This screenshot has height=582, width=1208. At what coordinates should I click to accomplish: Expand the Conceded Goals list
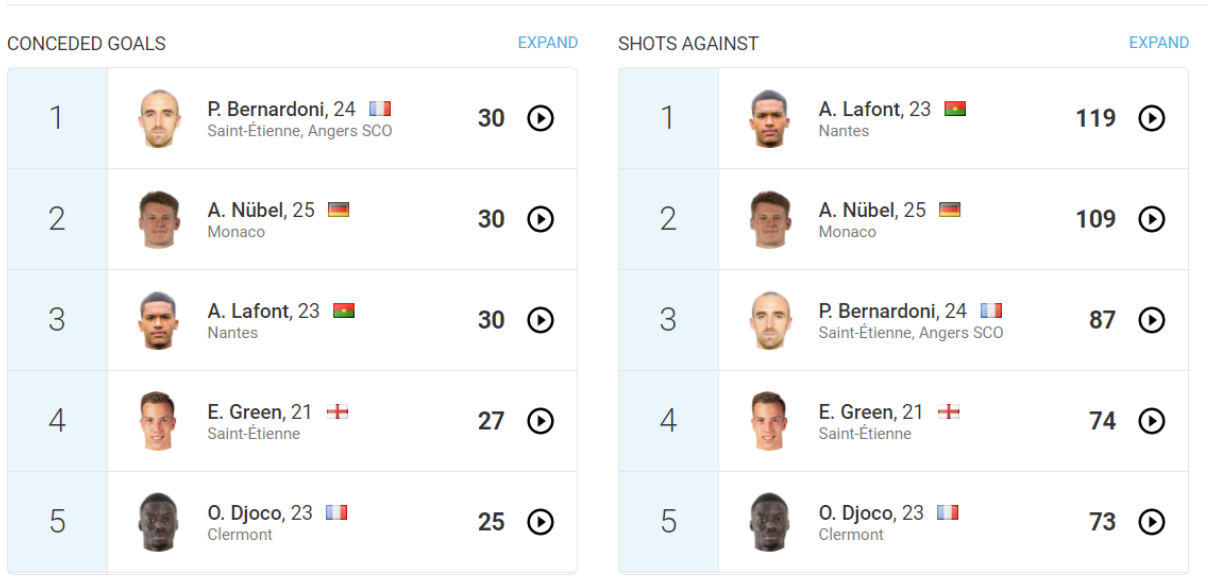[x=547, y=43]
